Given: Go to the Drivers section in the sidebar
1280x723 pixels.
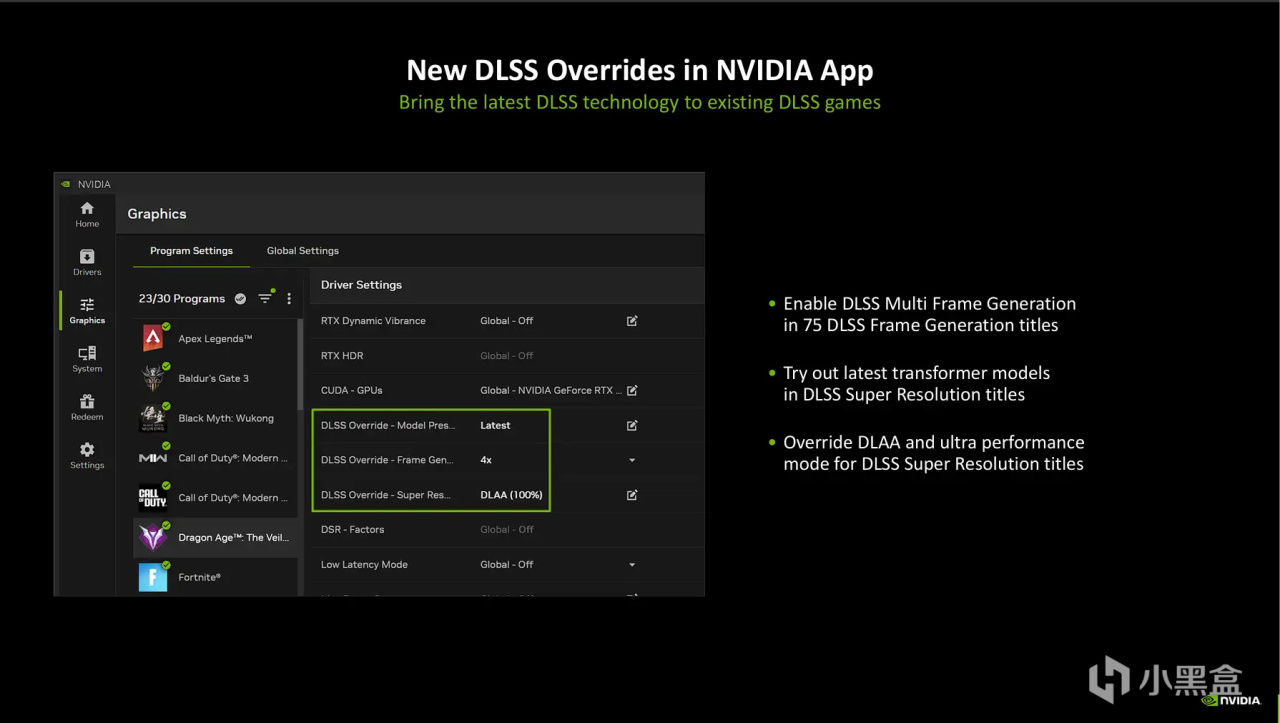Looking at the screenshot, I should (x=87, y=262).
